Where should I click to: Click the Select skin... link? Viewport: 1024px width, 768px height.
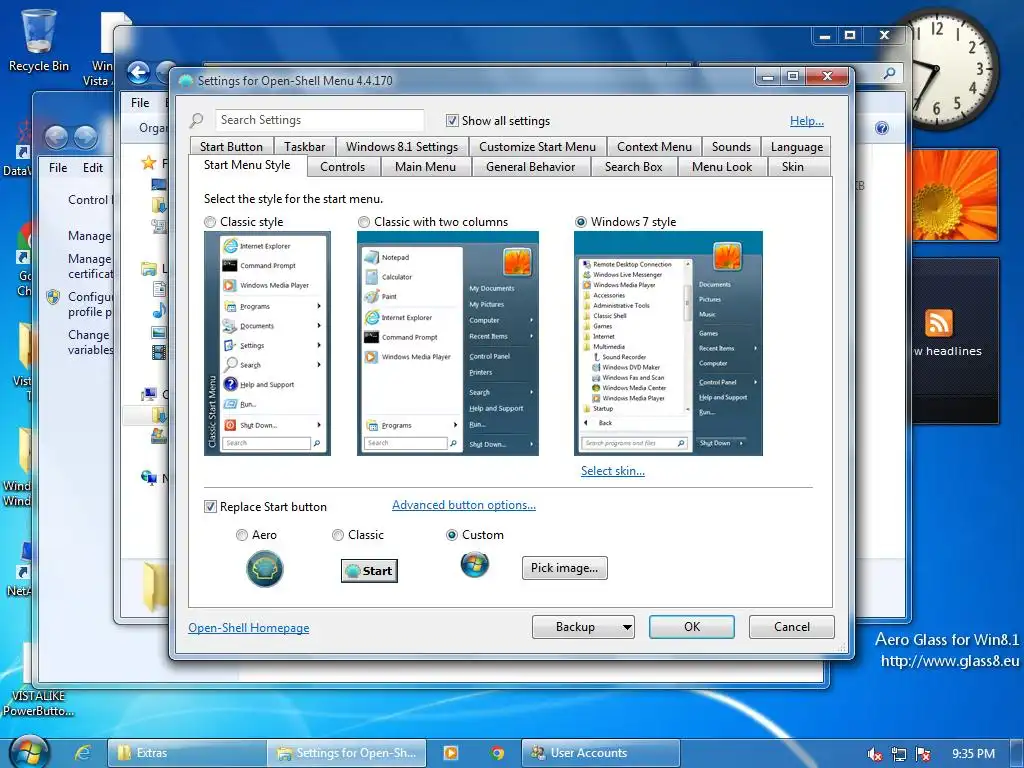tap(613, 471)
